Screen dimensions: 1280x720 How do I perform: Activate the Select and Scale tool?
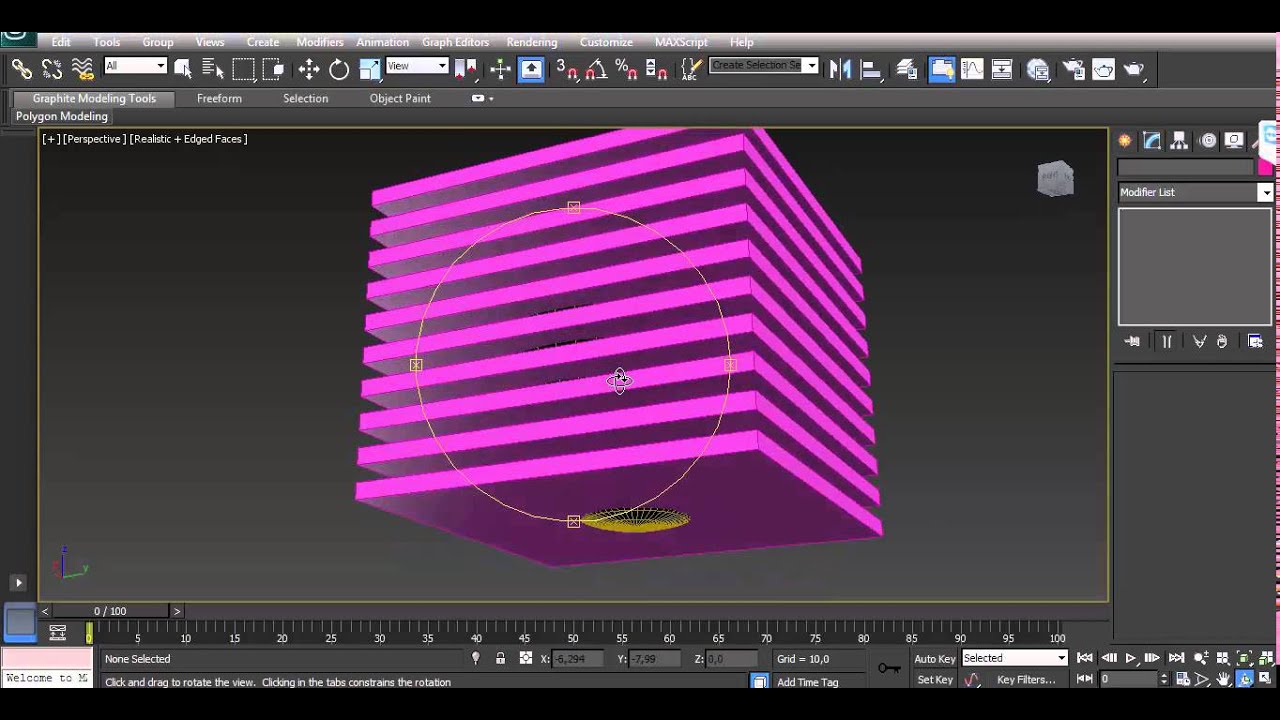370,69
